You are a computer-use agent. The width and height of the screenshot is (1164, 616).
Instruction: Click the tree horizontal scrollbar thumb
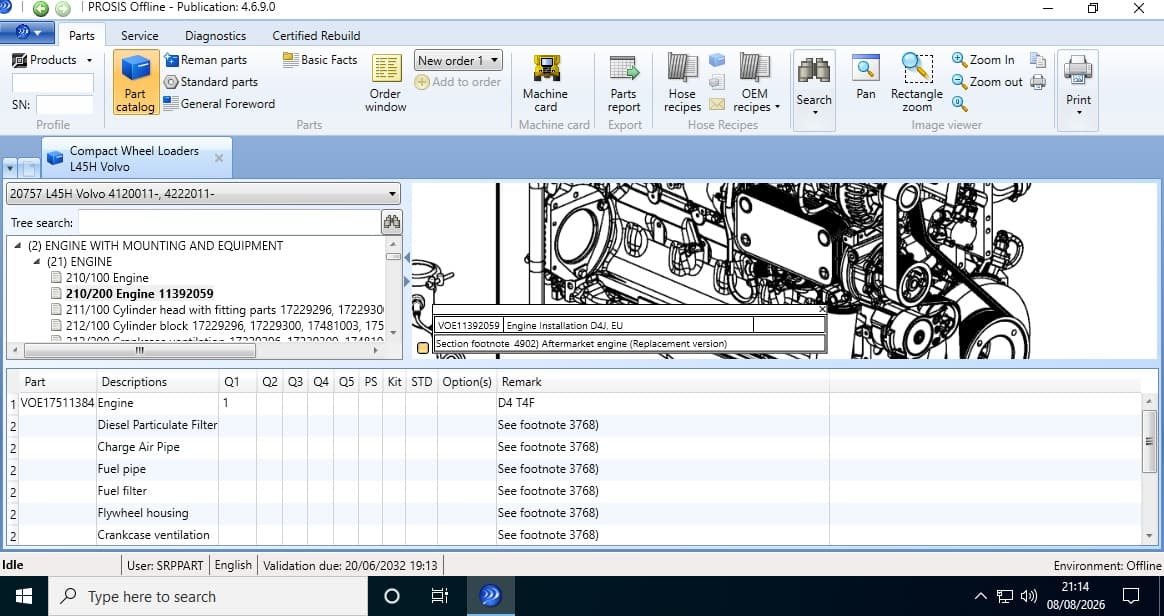pos(140,350)
